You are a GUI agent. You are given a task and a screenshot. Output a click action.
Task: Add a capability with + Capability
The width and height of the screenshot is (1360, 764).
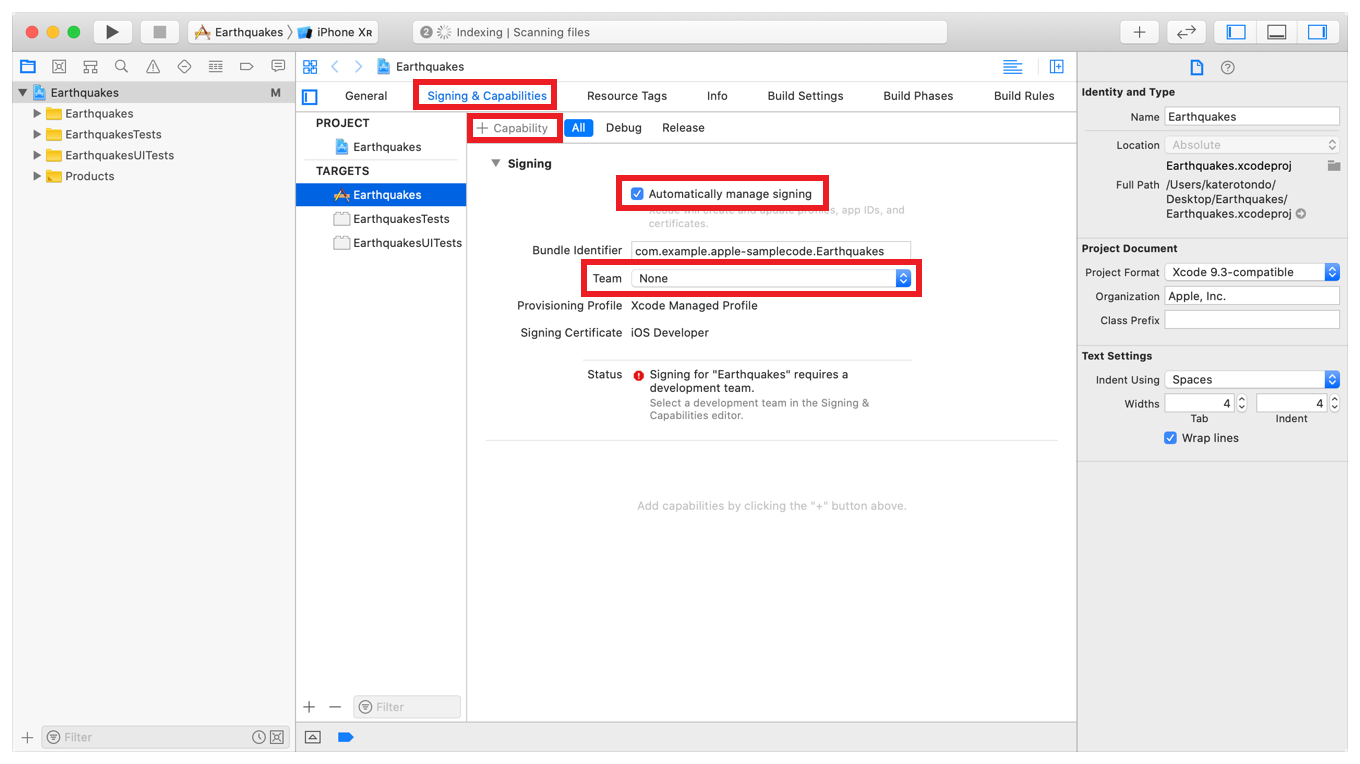coord(512,128)
